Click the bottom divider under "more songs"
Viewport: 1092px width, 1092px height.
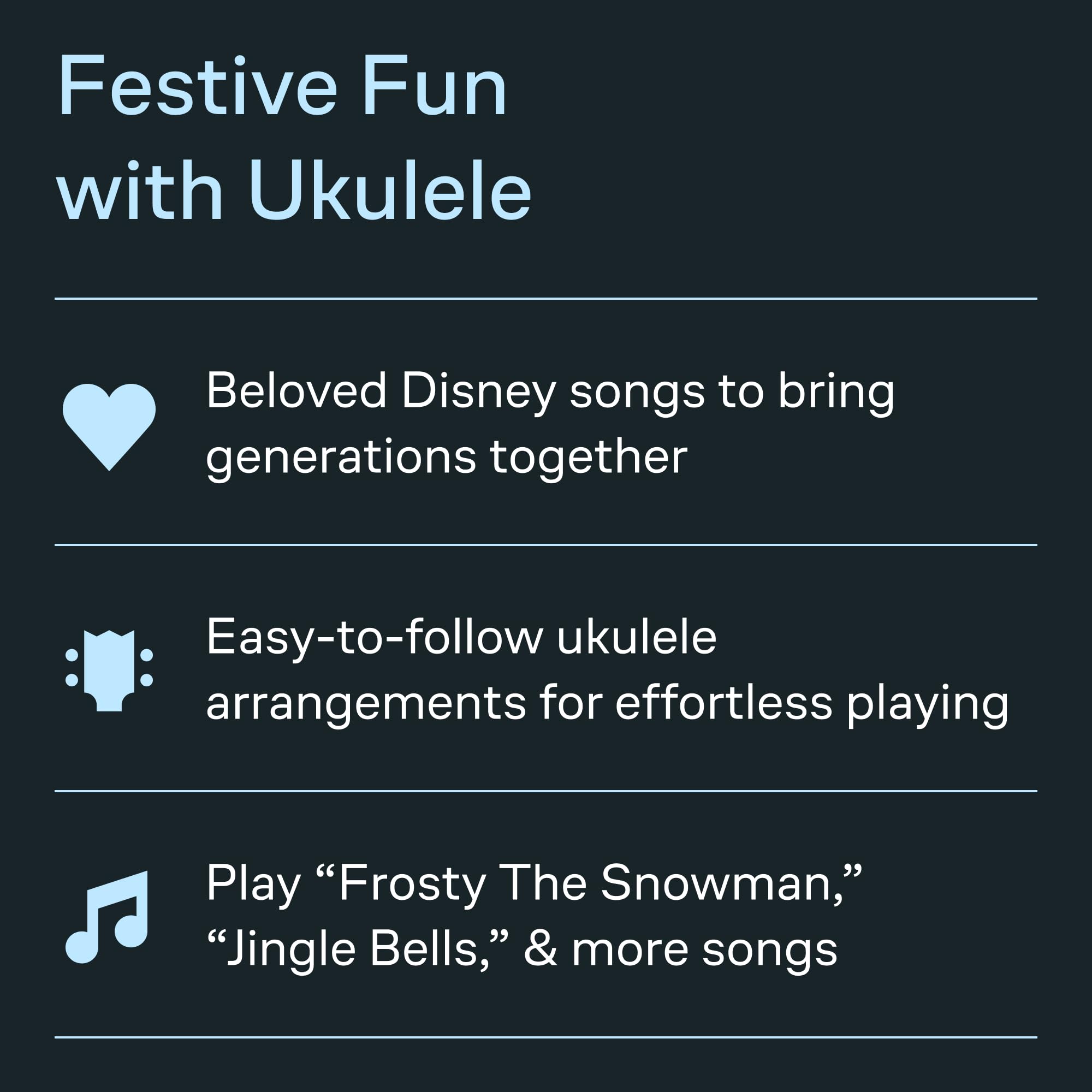[546, 1037]
